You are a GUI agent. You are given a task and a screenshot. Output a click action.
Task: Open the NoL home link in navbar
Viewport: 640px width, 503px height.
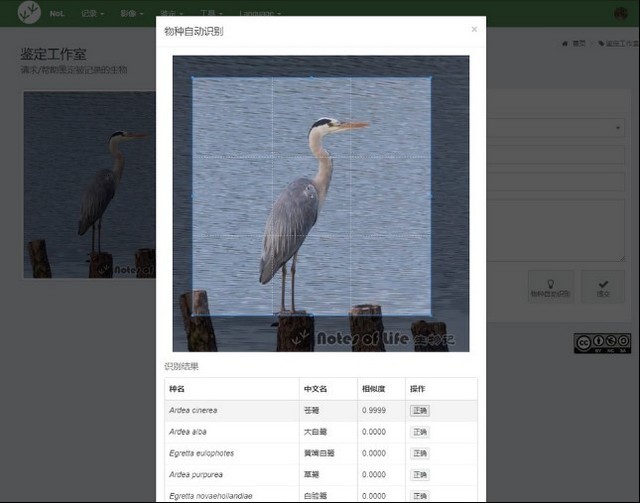coord(57,13)
